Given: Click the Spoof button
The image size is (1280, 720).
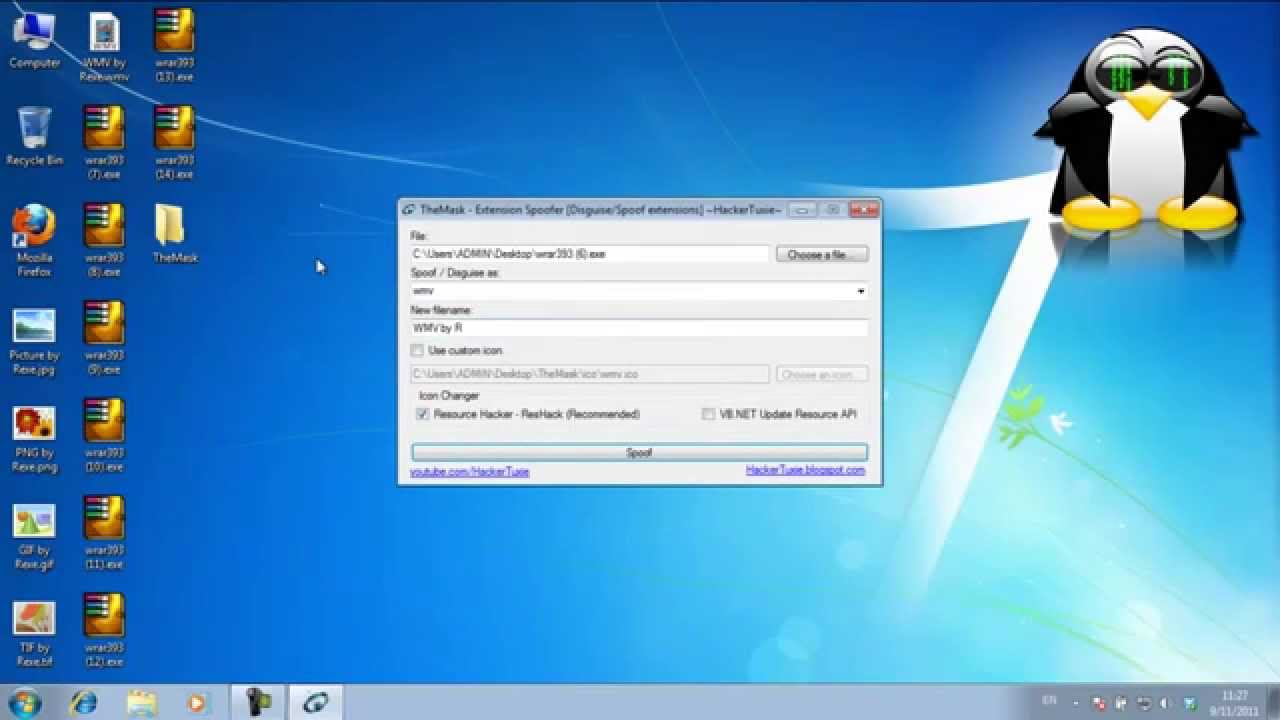Looking at the screenshot, I should click(x=639, y=453).
